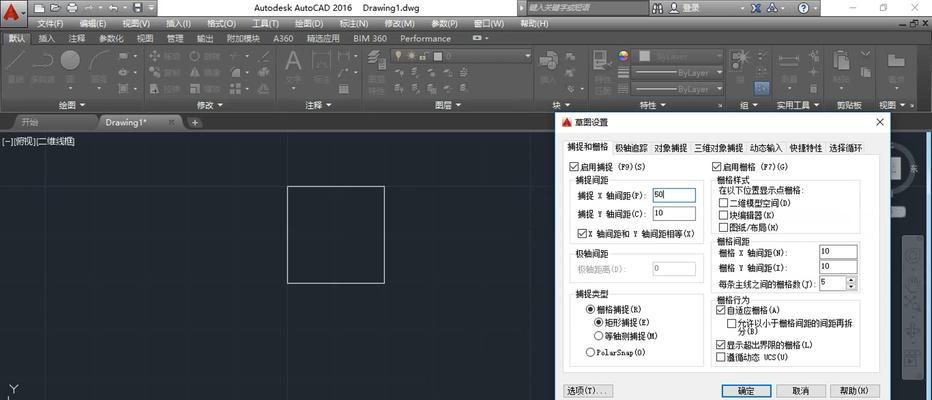
Task: Click the 捕捉 X 轴间距 input field
Action: point(674,195)
